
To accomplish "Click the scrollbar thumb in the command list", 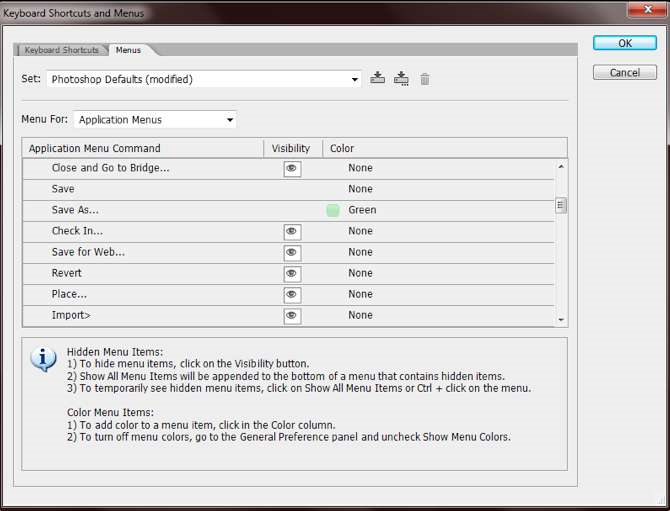I will 561,206.
